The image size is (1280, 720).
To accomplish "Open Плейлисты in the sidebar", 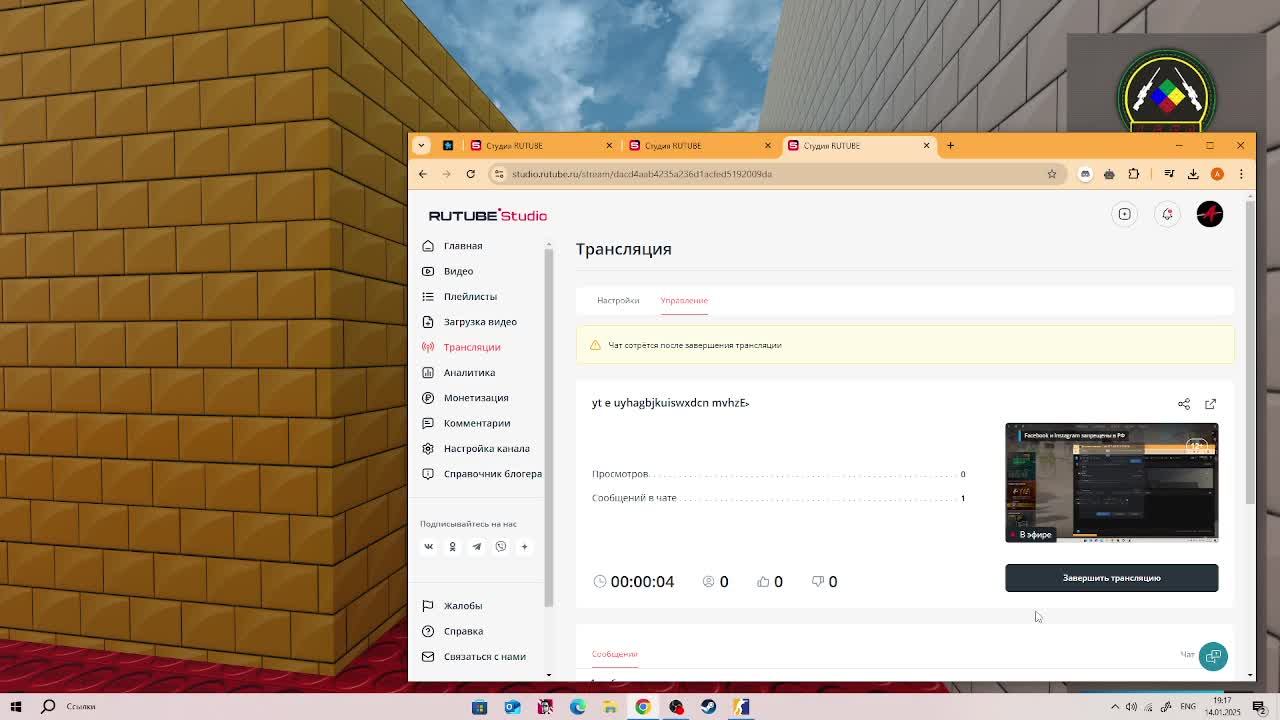I will (470, 297).
